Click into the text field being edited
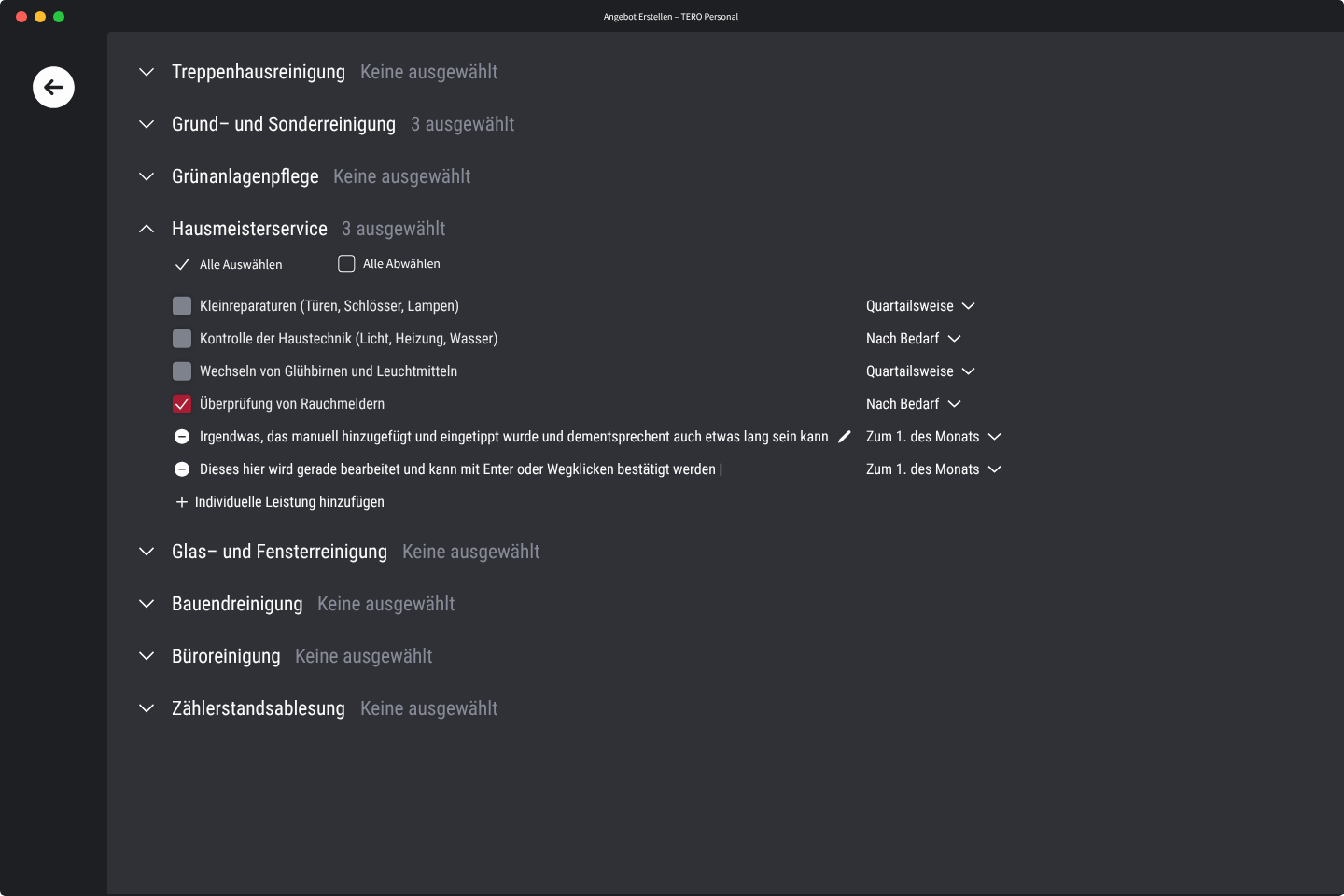 [457, 469]
